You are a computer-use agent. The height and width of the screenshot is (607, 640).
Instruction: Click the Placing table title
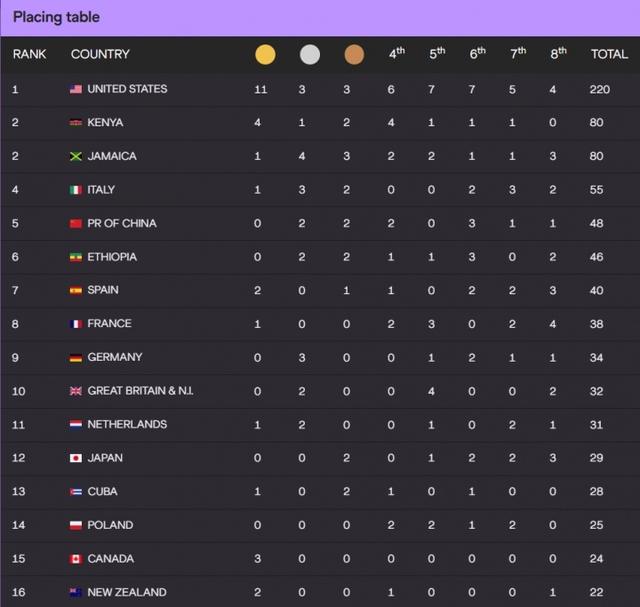56,17
